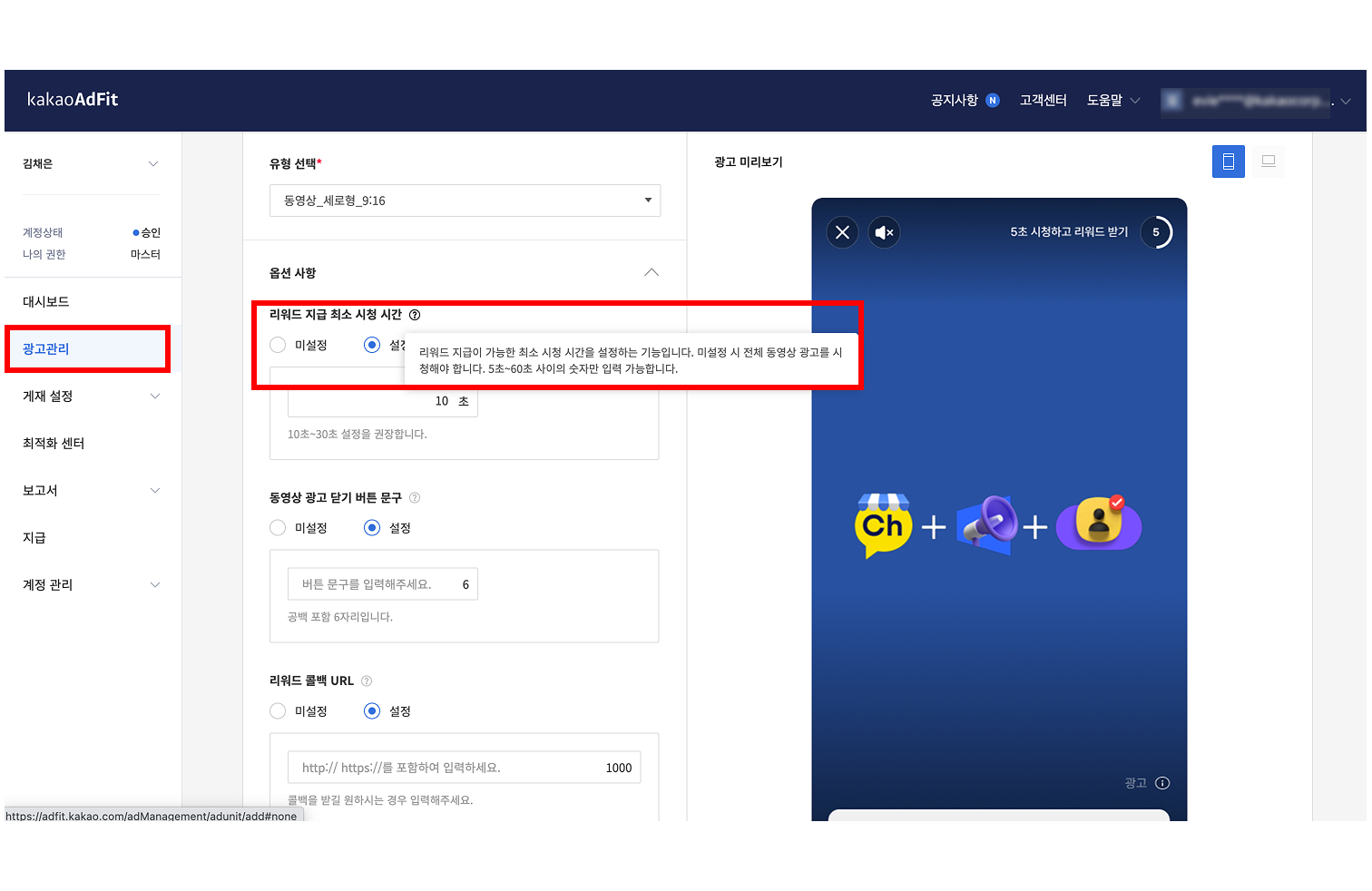Click the megaphone icon in ad preview
The width and height of the screenshot is (1372, 891).
tap(987, 524)
